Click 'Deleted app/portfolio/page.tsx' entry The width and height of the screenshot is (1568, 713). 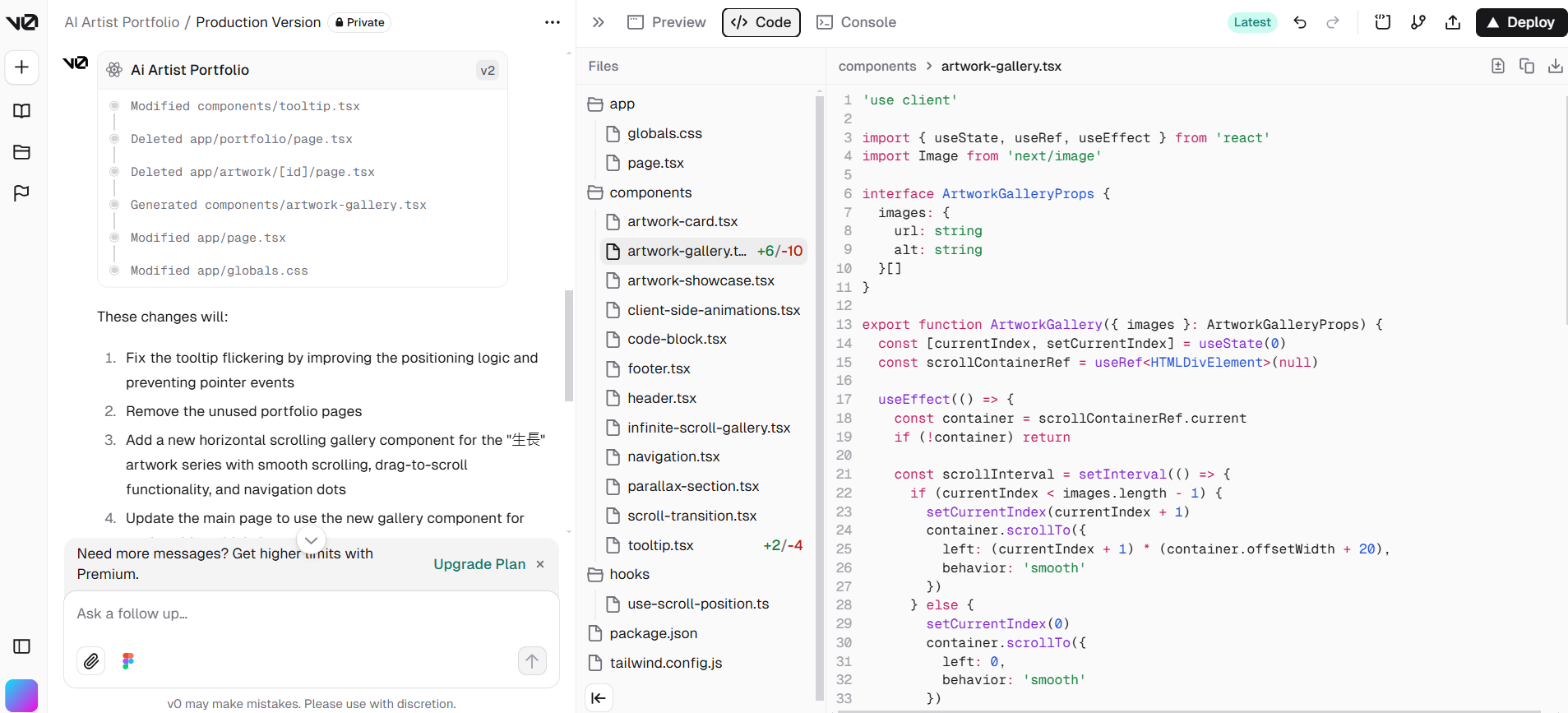(241, 139)
